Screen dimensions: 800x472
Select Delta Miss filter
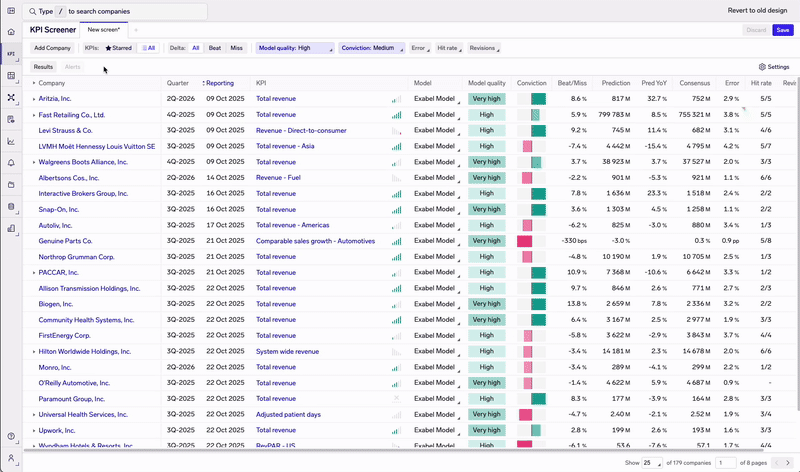(x=236, y=48)
